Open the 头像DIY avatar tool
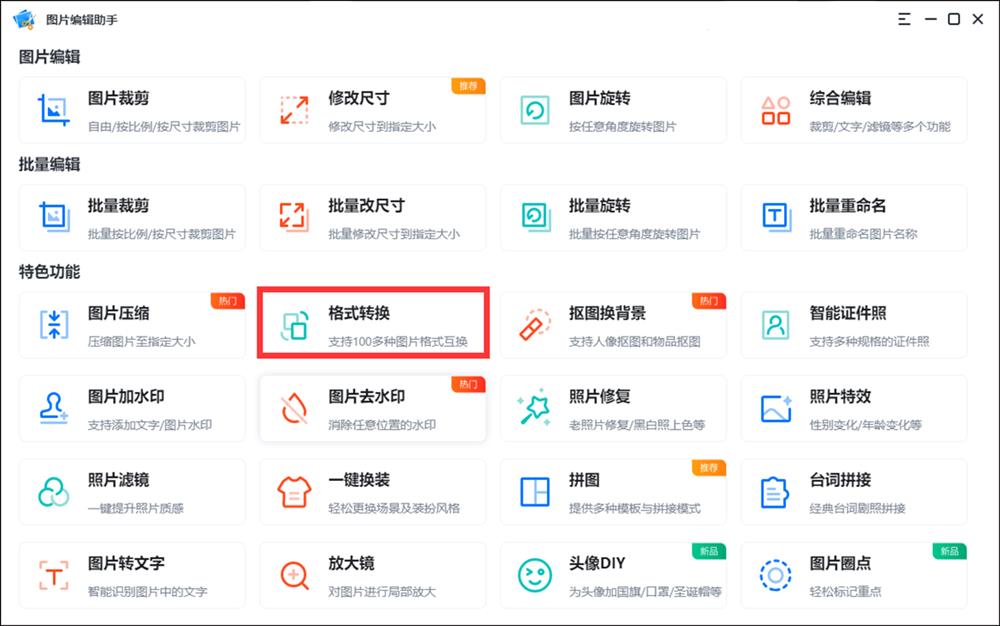The image size is (1000, 626). [613, 575]
